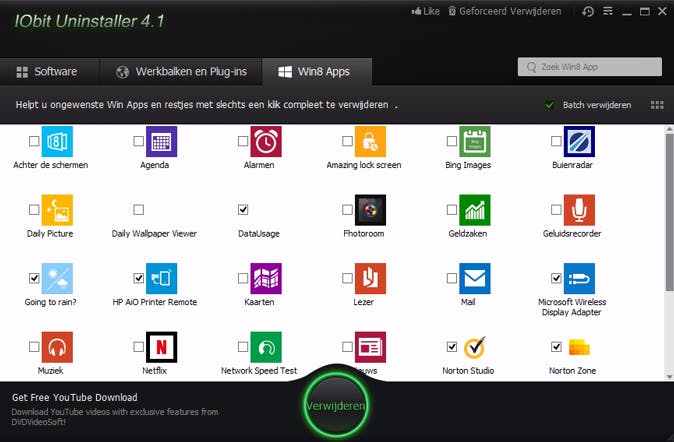Select the Fhotoroom app icon
Screen dimensions: 674x442
(371, 210)
